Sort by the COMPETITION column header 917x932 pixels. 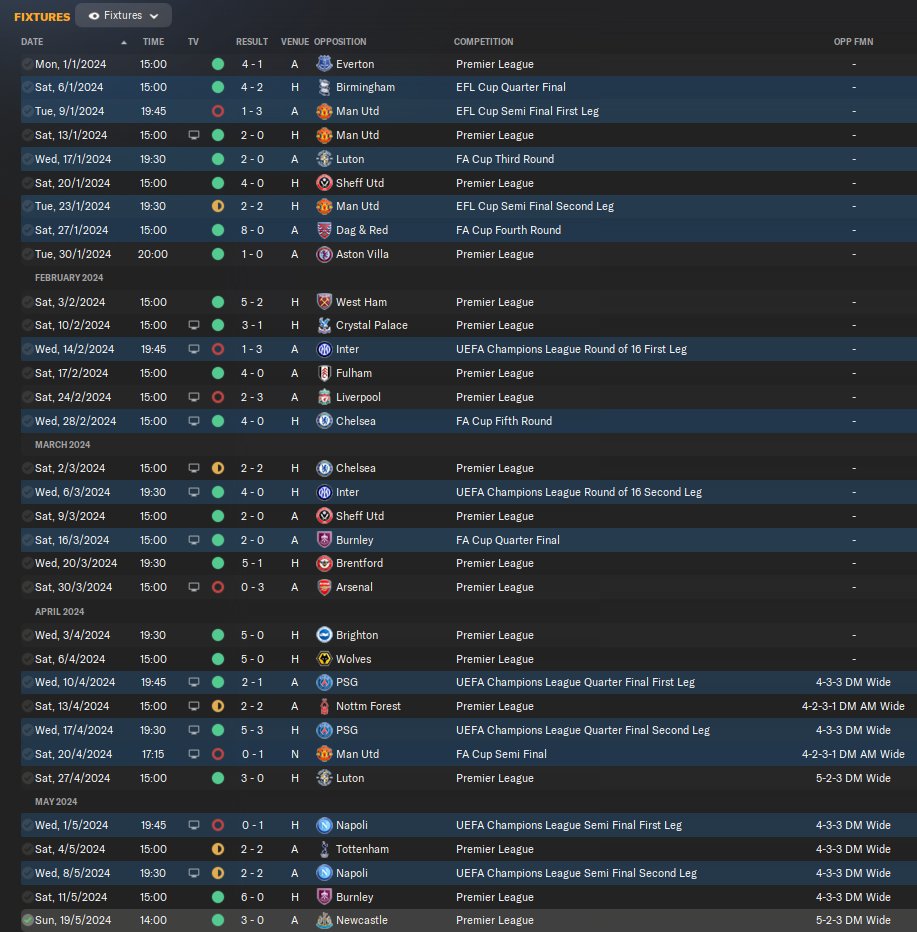[484, 42]
